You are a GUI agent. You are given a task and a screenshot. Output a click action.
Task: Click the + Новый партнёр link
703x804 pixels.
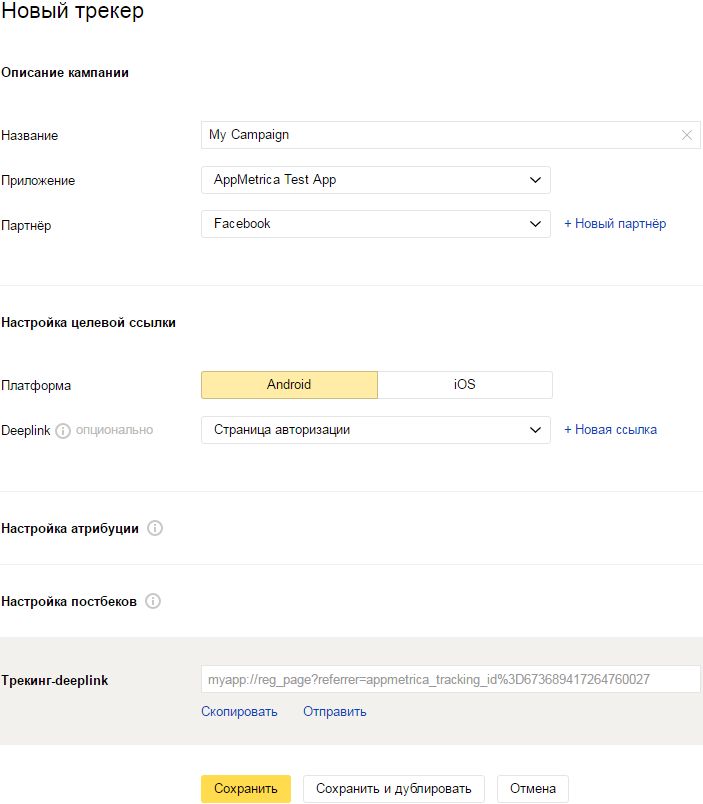[x=614, y=224]
